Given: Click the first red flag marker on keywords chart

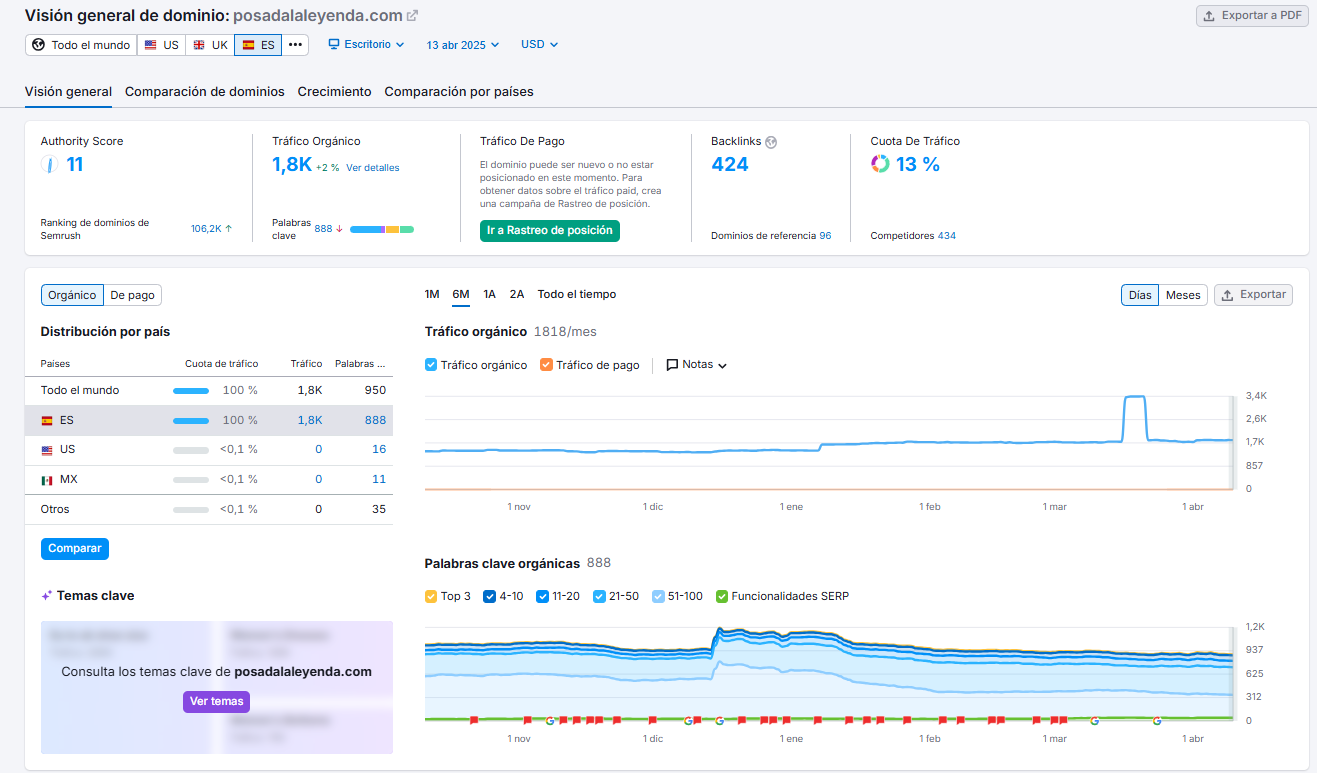Looking at the screenshot, I should tap(474, 719).
